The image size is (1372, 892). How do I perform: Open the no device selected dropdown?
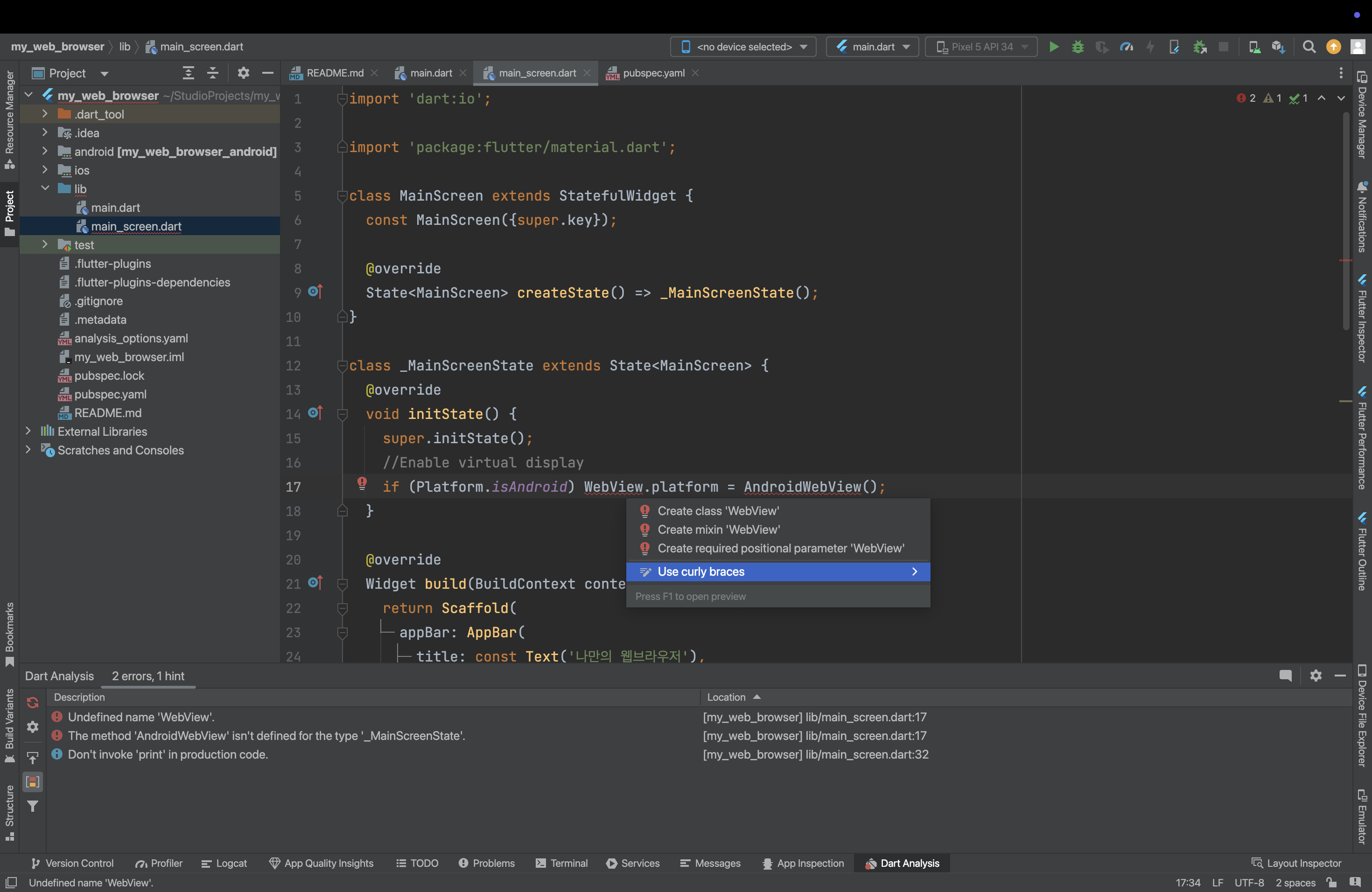(x=743, y=47)
